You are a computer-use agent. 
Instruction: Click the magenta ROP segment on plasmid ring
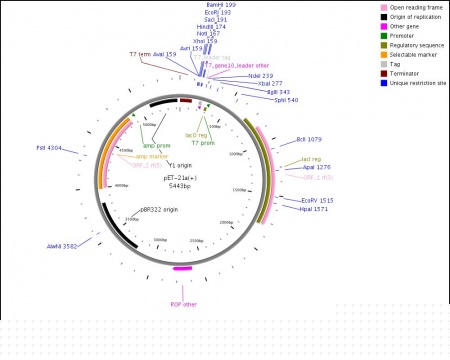point(183,268)
